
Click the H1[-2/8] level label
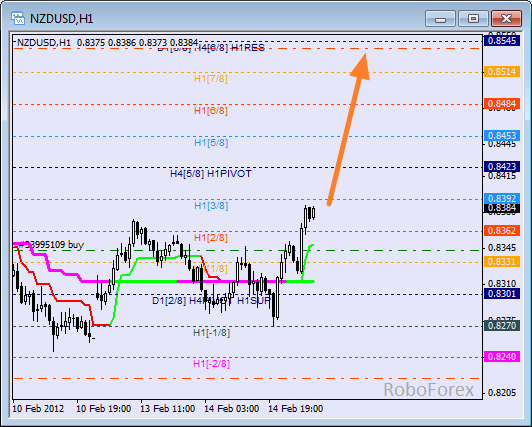coord(211,364)
